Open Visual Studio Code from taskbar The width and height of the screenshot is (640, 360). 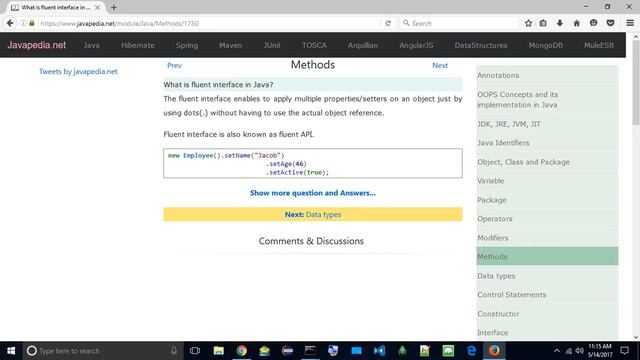379,351
